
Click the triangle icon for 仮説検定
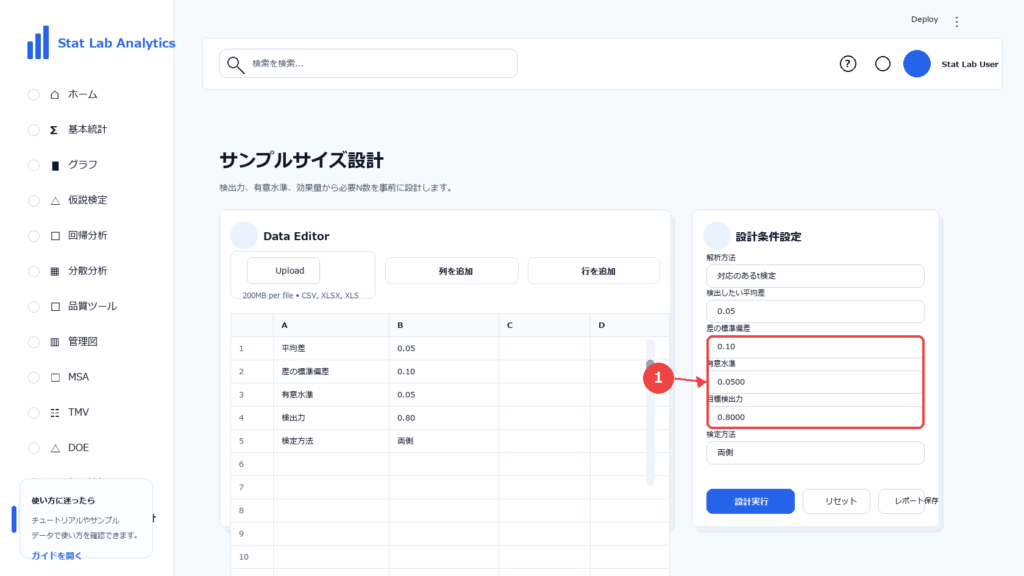[x=55, y=200]
